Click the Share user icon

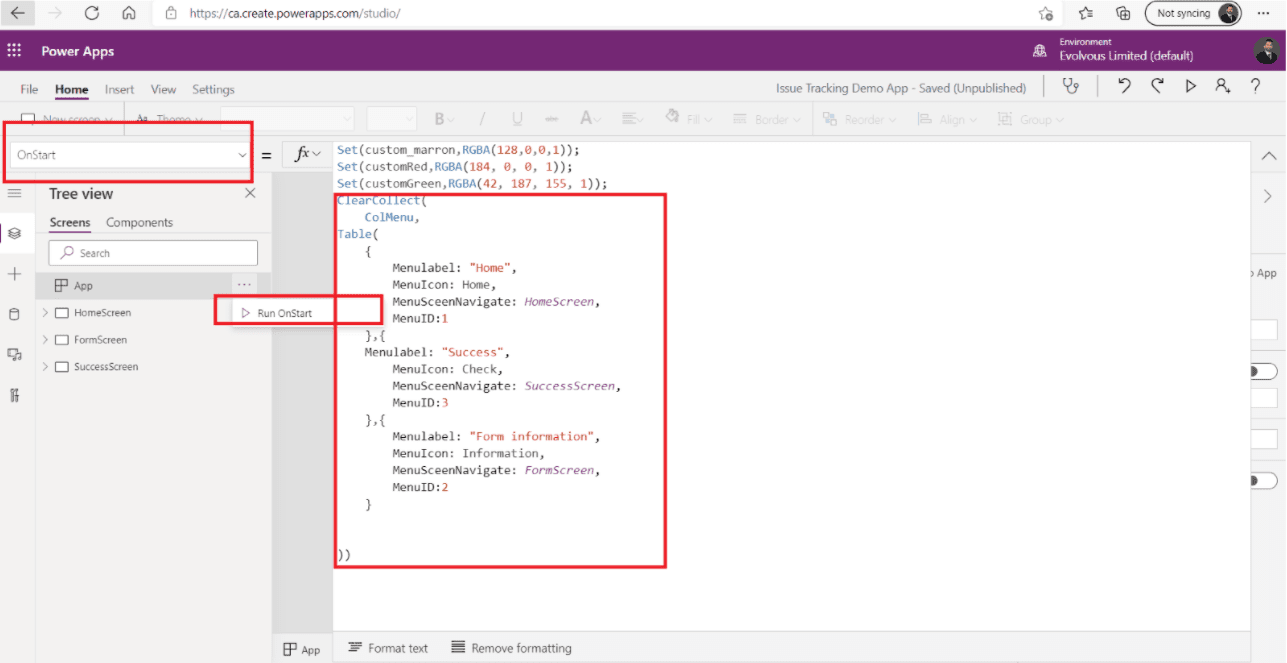tap(1222, 87)
